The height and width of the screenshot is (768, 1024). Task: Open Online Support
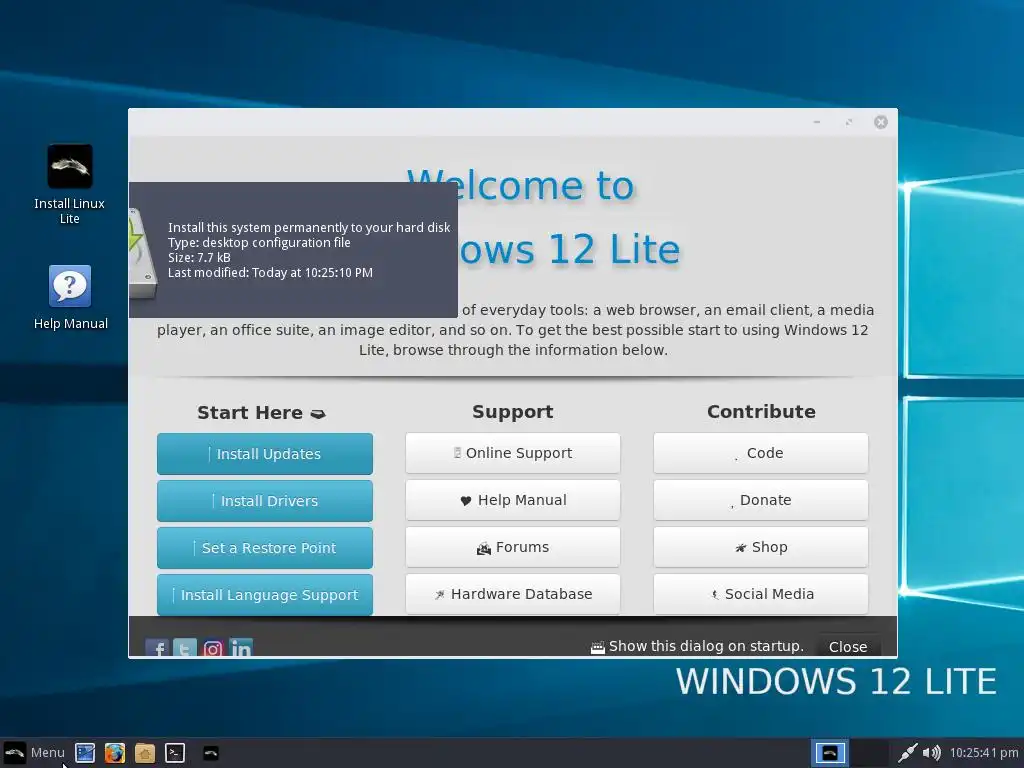pyautogui.click(x=513, y=453)
